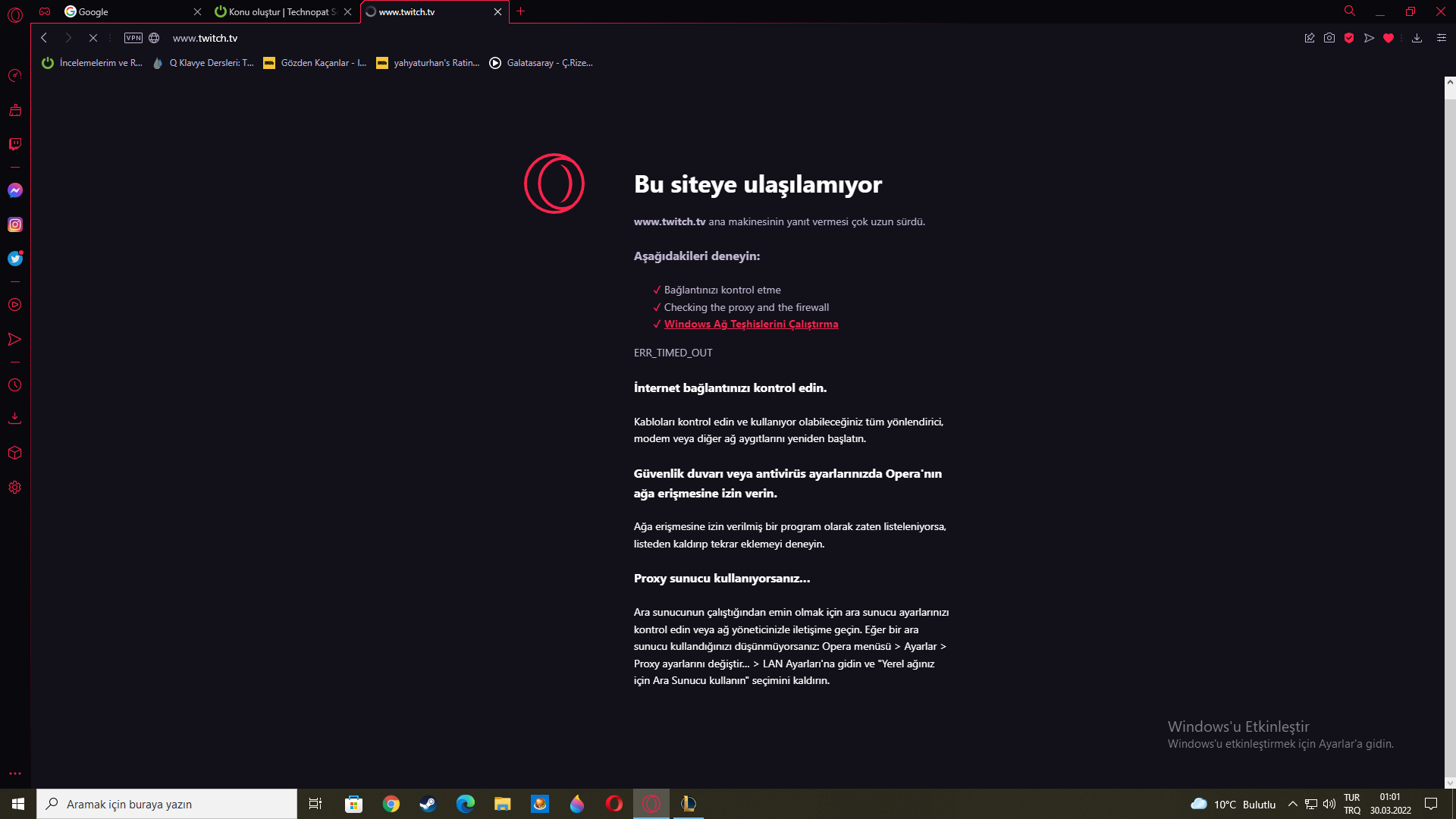Open the Easy Setup menu icon

click(1442, 38)
